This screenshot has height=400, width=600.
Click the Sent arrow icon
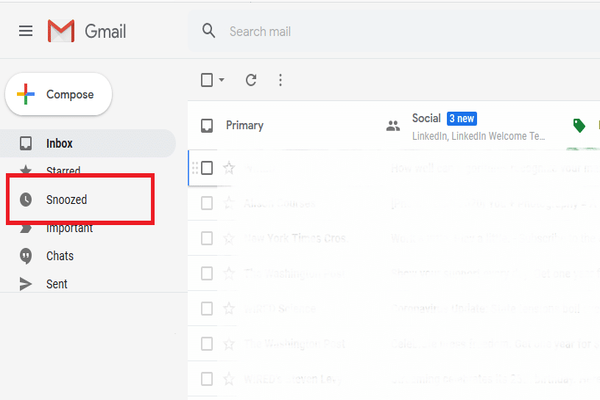tap(26, 284)
